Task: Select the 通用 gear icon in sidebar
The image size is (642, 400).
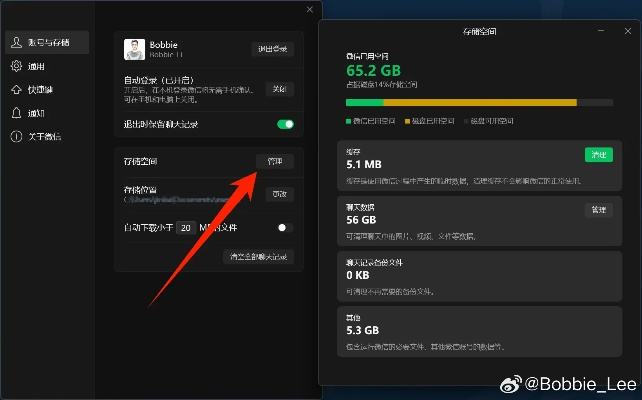Action: pyautogui.click(x=16, y=66)
